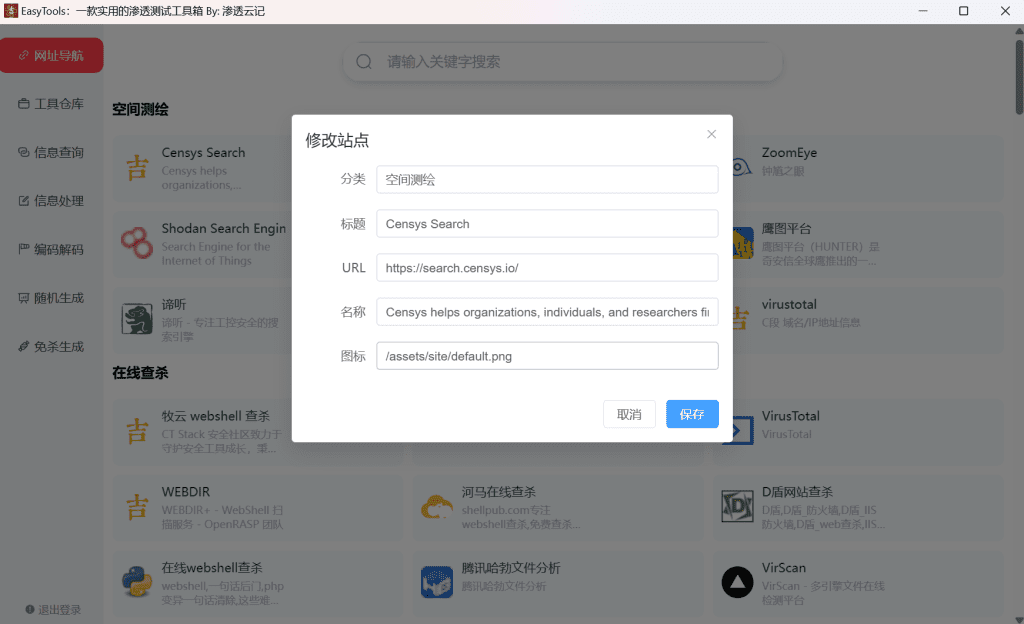Click the VirusTotal blue arrow icon
The width and height of the screenshot is (1024, 624).
(x=743, y=431)
